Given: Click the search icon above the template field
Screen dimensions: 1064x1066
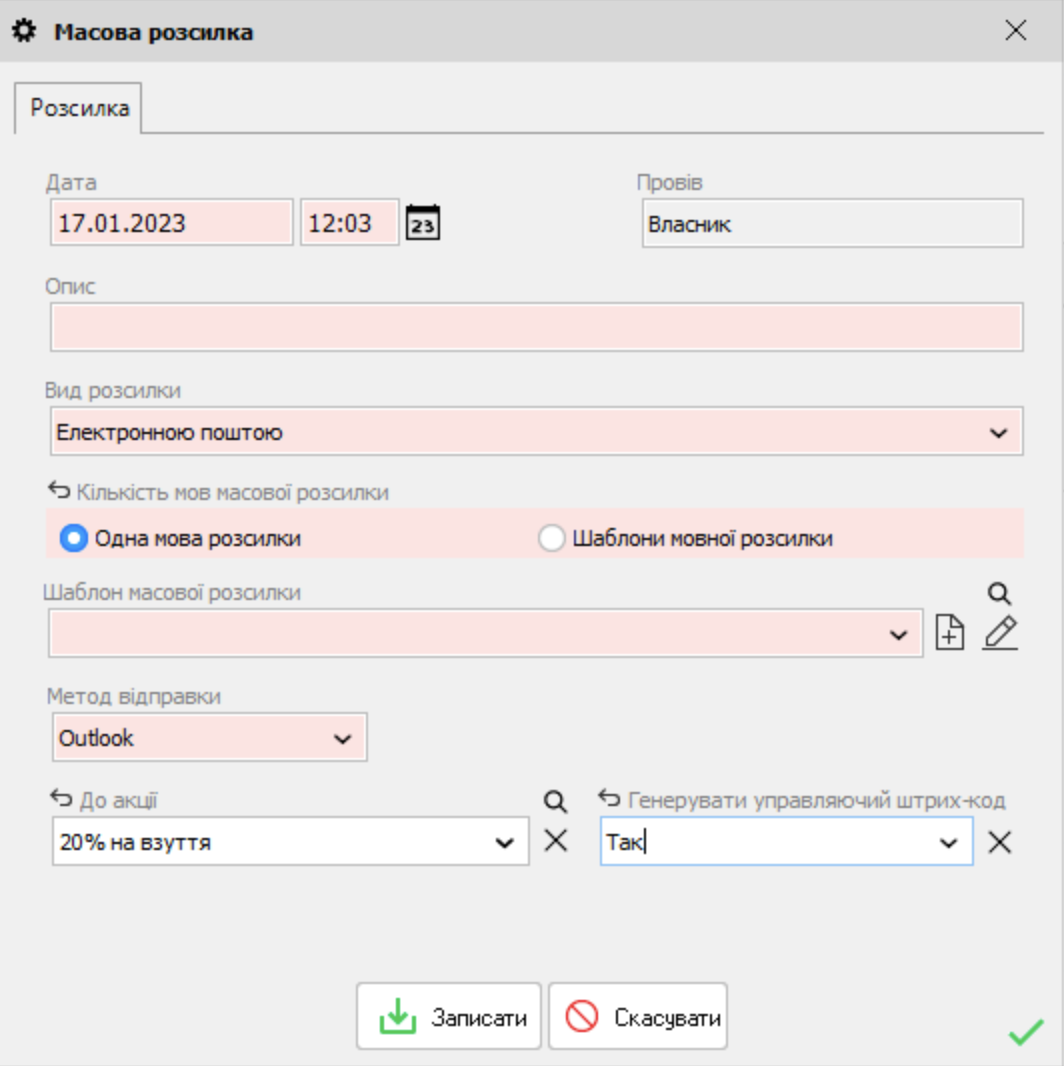Looking at the screenshot, I should point(999,594).
